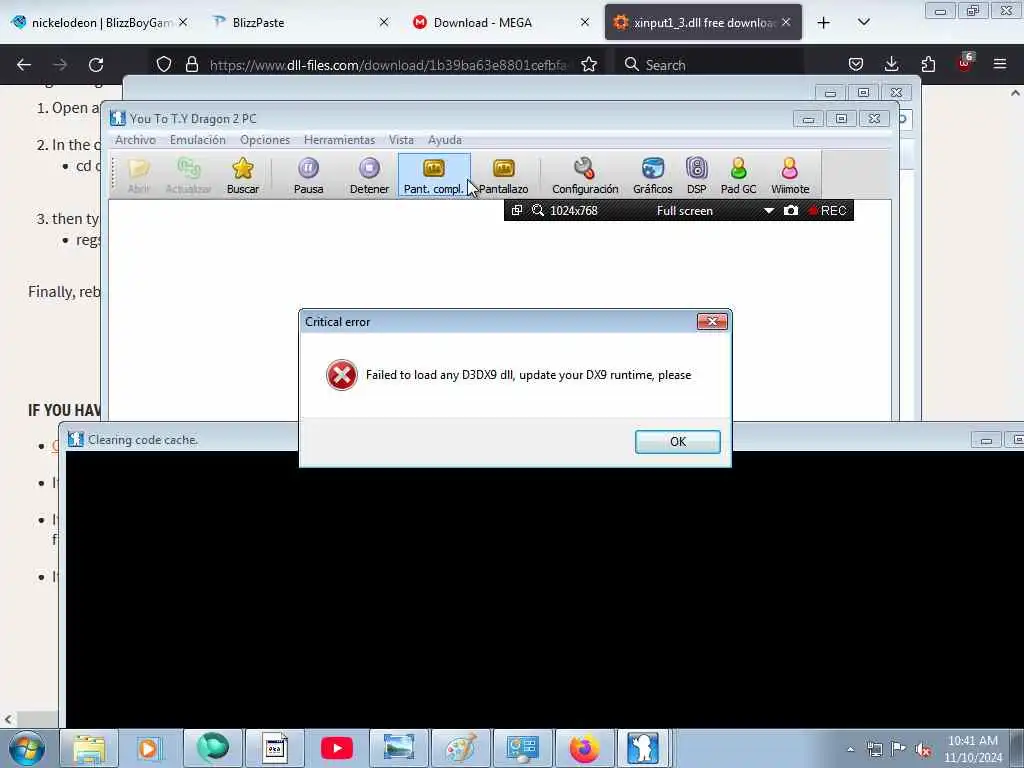The height and width of the screenshot is (768, 1024).
Task: Show hidden system tray icons
Action: pyautogui.click(x=850, y=749)
